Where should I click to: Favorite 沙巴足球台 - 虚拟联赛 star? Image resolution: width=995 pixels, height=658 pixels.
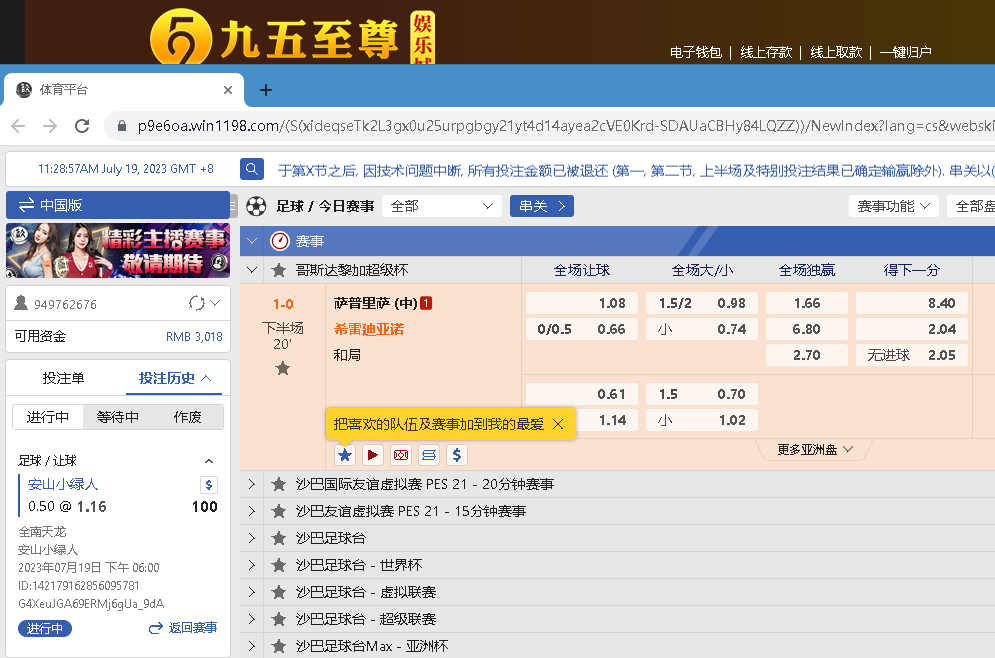279,592
